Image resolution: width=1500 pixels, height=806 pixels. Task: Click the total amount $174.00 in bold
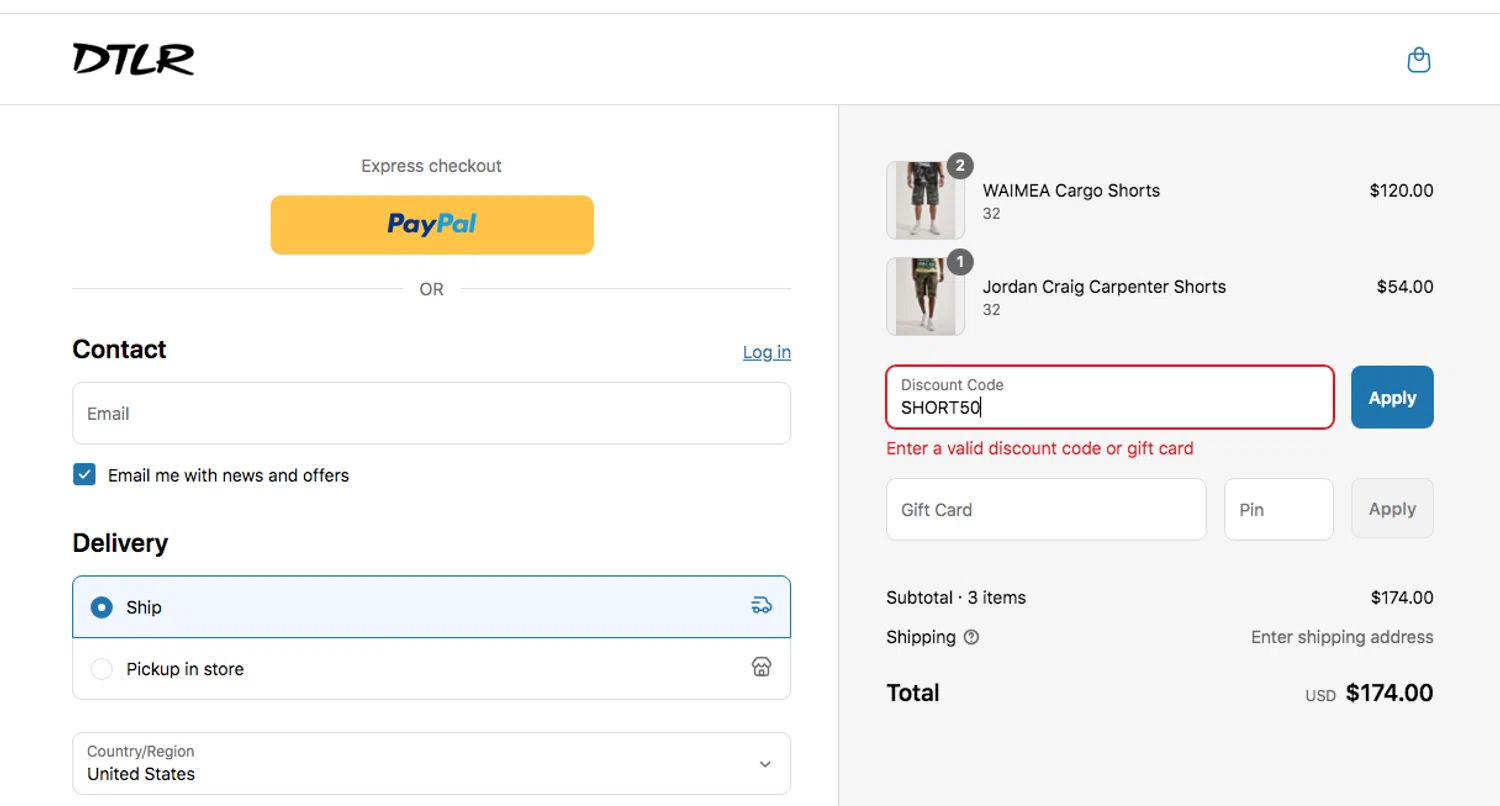(x=1390, y=693)
